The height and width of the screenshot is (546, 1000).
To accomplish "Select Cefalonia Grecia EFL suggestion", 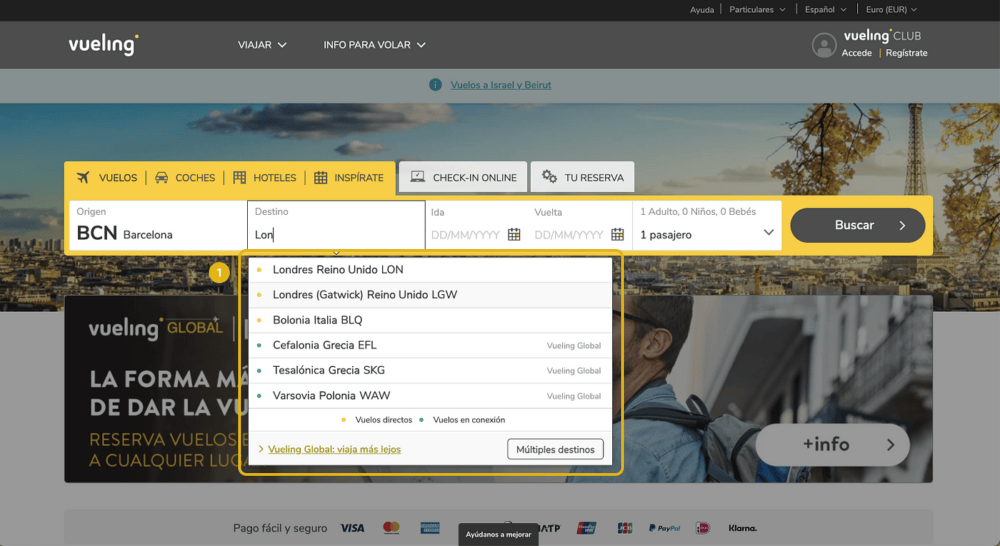I will coord(430,345).
